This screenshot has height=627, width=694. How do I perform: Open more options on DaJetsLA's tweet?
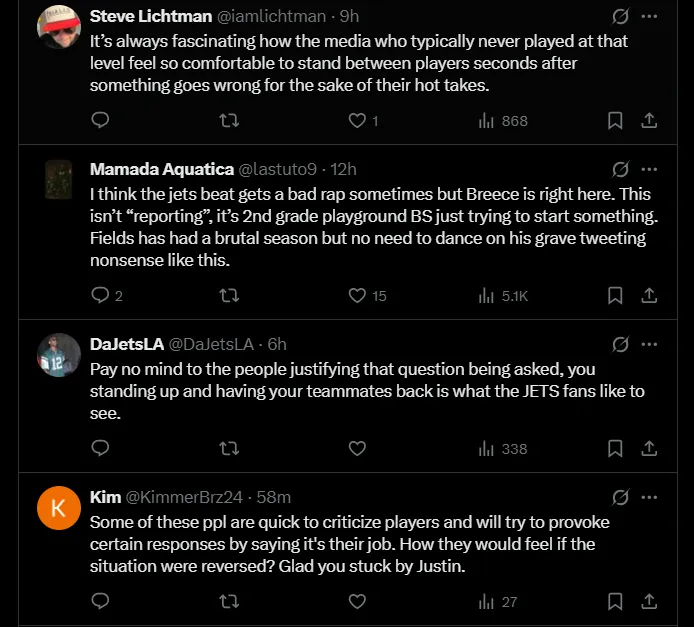(x=649, y=345)
